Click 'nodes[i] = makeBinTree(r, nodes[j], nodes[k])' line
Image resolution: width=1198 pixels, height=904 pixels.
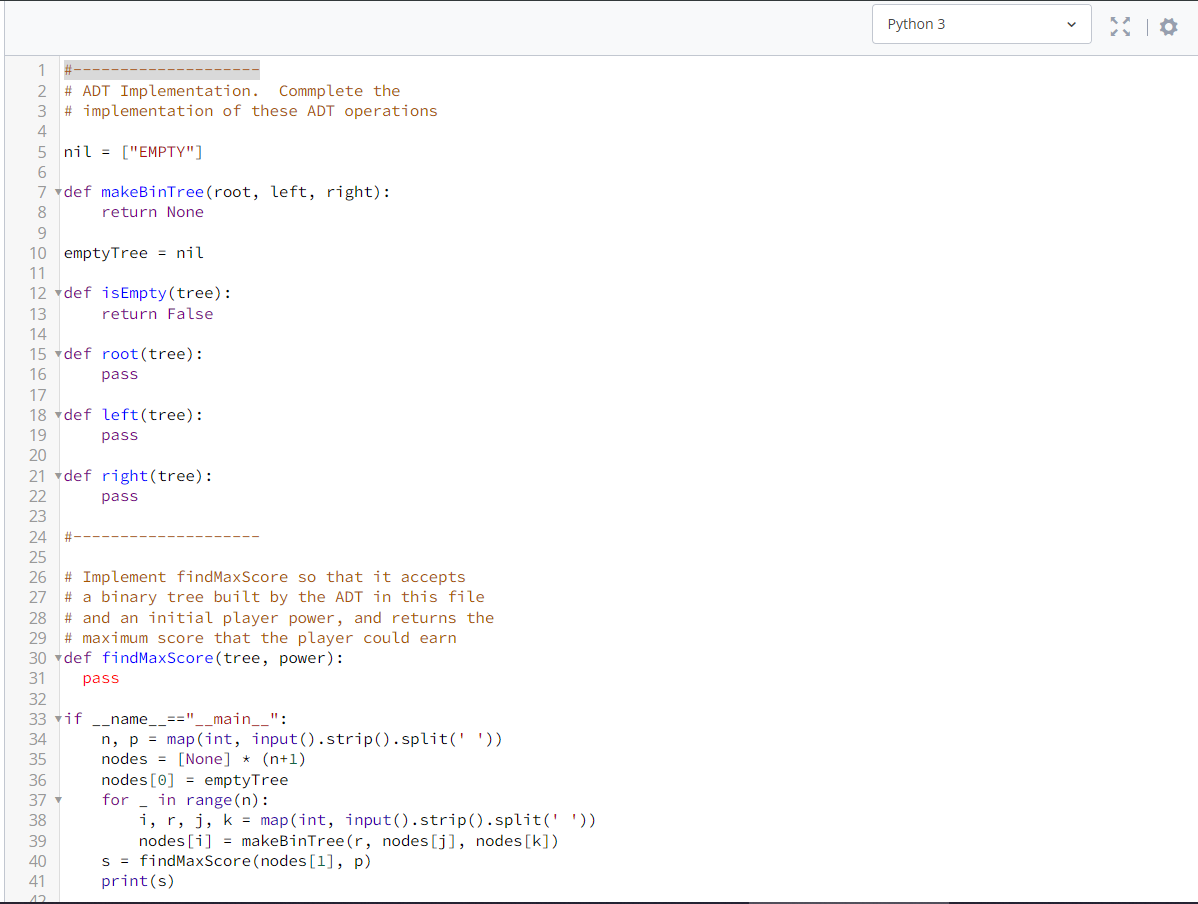click(348, 841)
